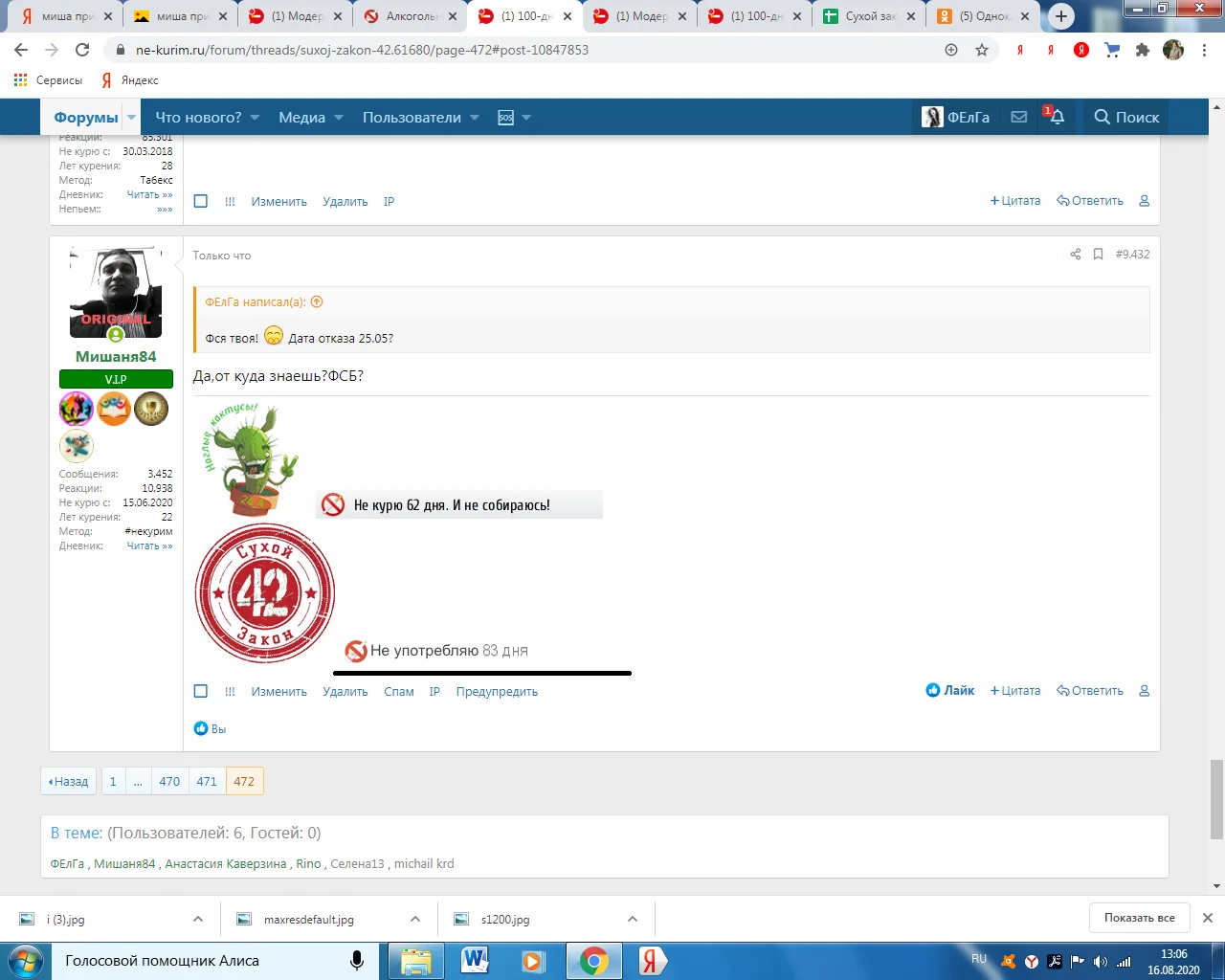This screenshot has width=1225, height=980.
Task: Open the forum Поиск search
Action: [x=1126, y=117]
